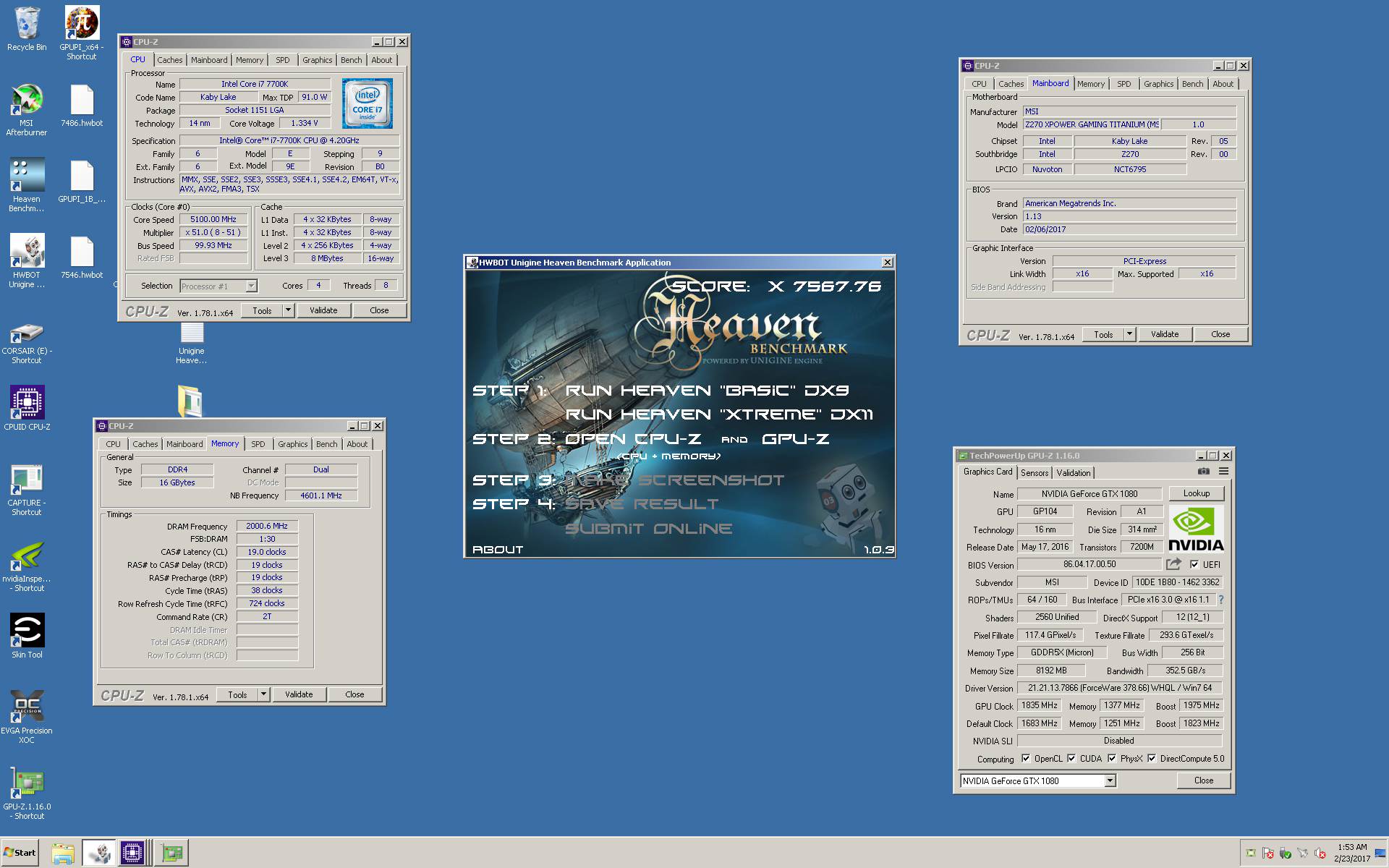Click Validate in CPU-Z Mainboard window
Screen dimensions: 1389x868
point(1165,334)
